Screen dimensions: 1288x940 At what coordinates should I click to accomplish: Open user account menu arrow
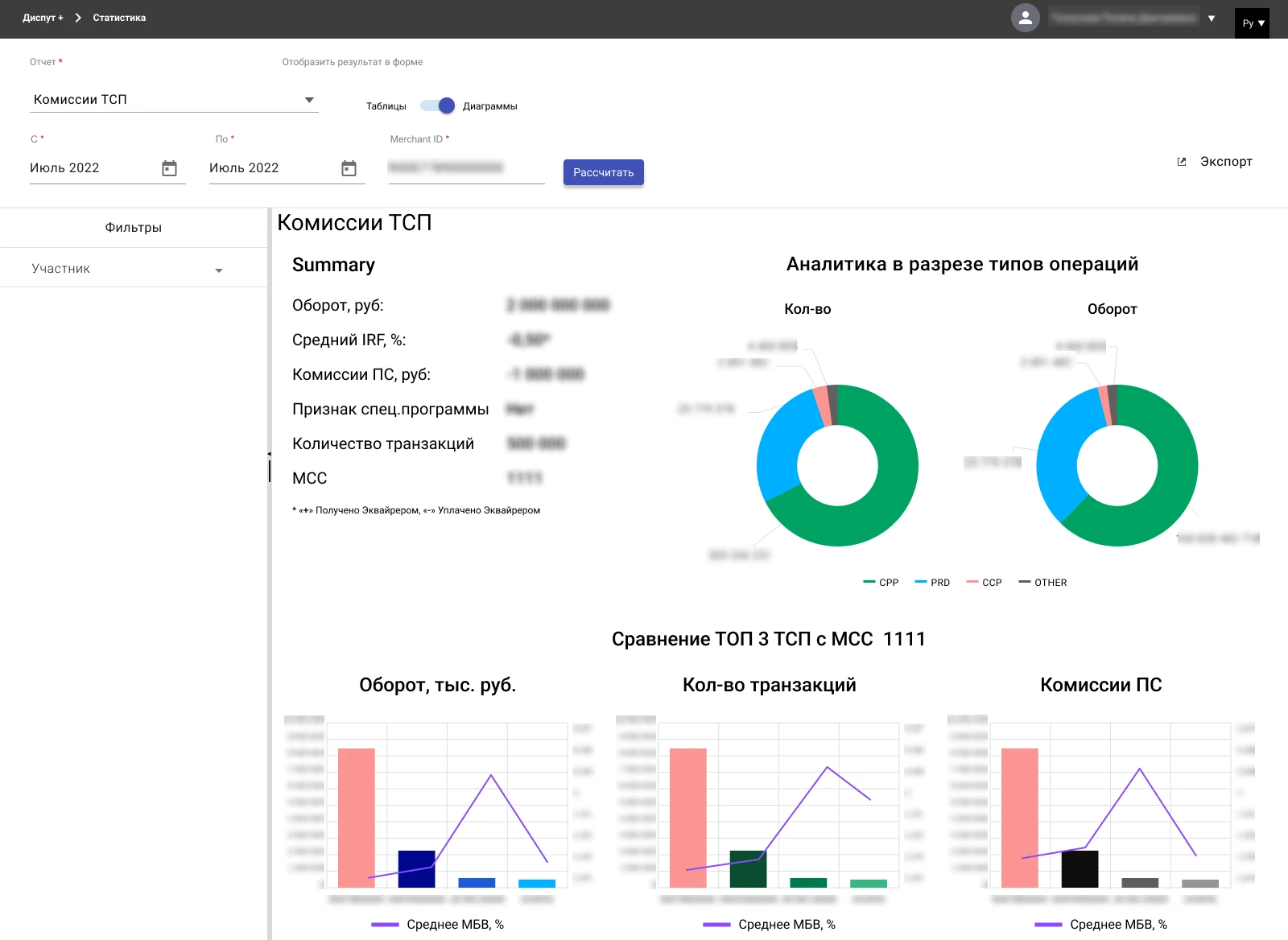tap(1212, 19)
